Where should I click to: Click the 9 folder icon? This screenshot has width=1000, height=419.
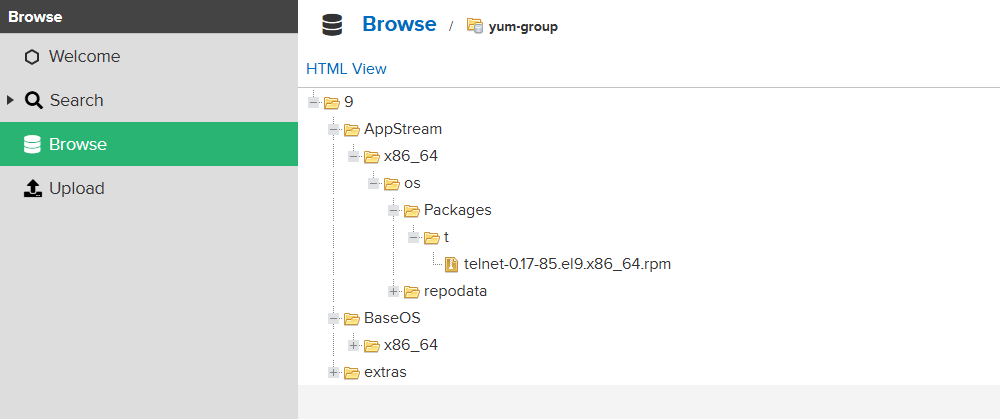pos(331,103)
